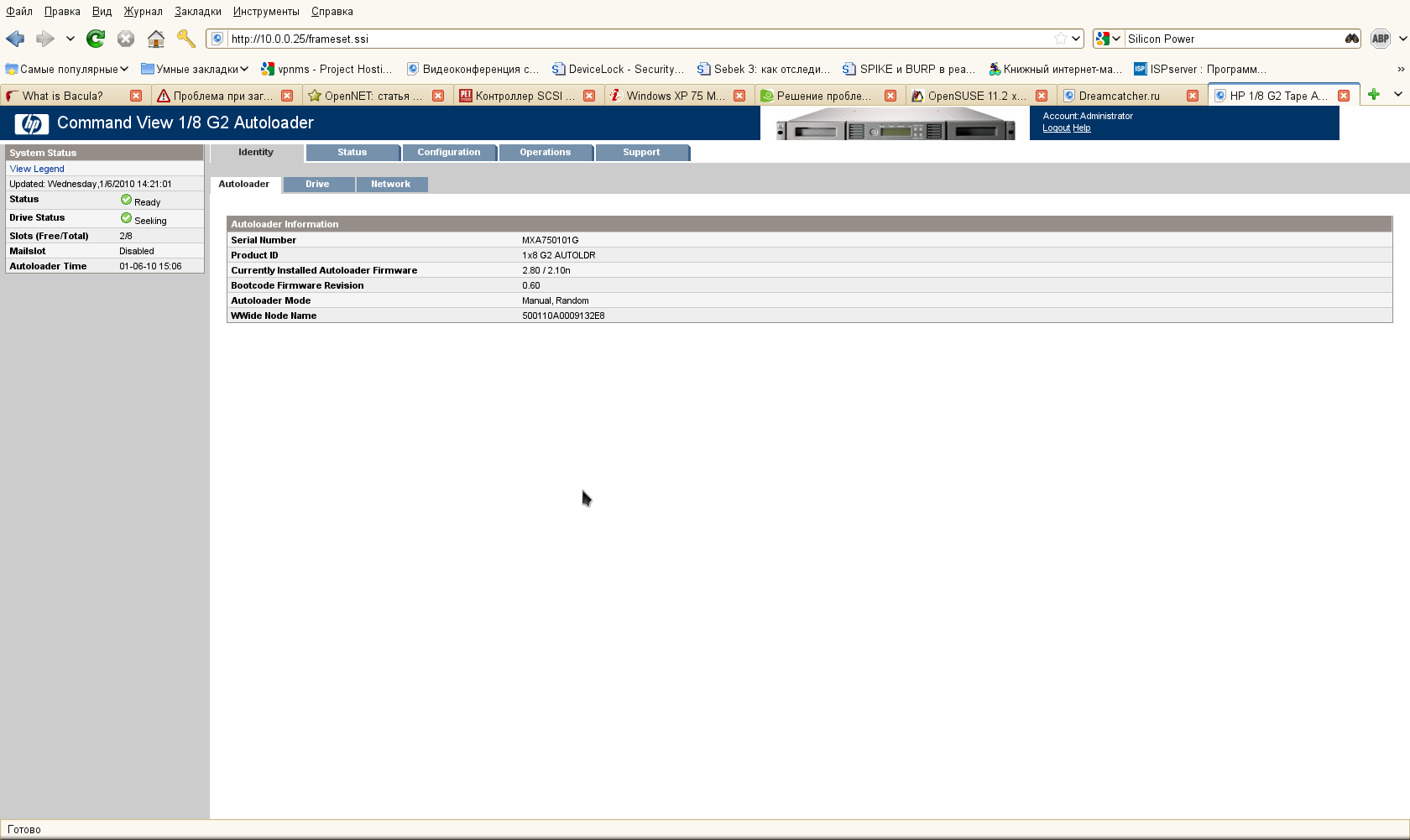Click the Home icon in the toolbar
1410x840 pixels.
click(155, 39)
